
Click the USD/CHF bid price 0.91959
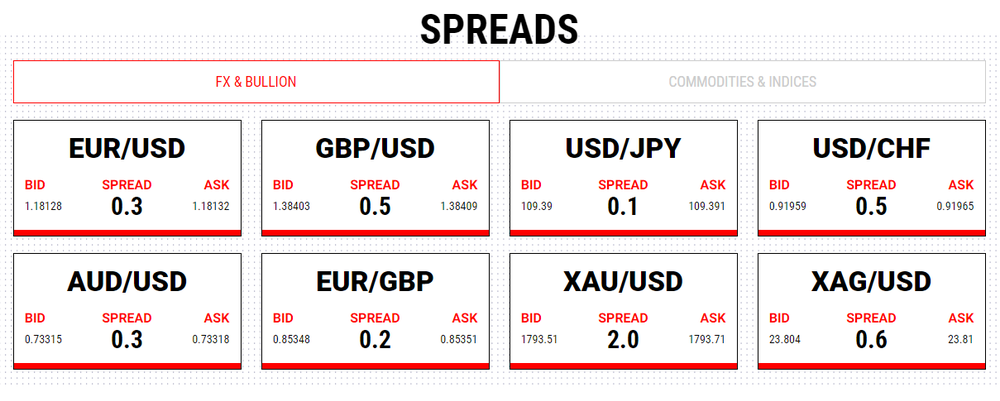pos(788,206)
